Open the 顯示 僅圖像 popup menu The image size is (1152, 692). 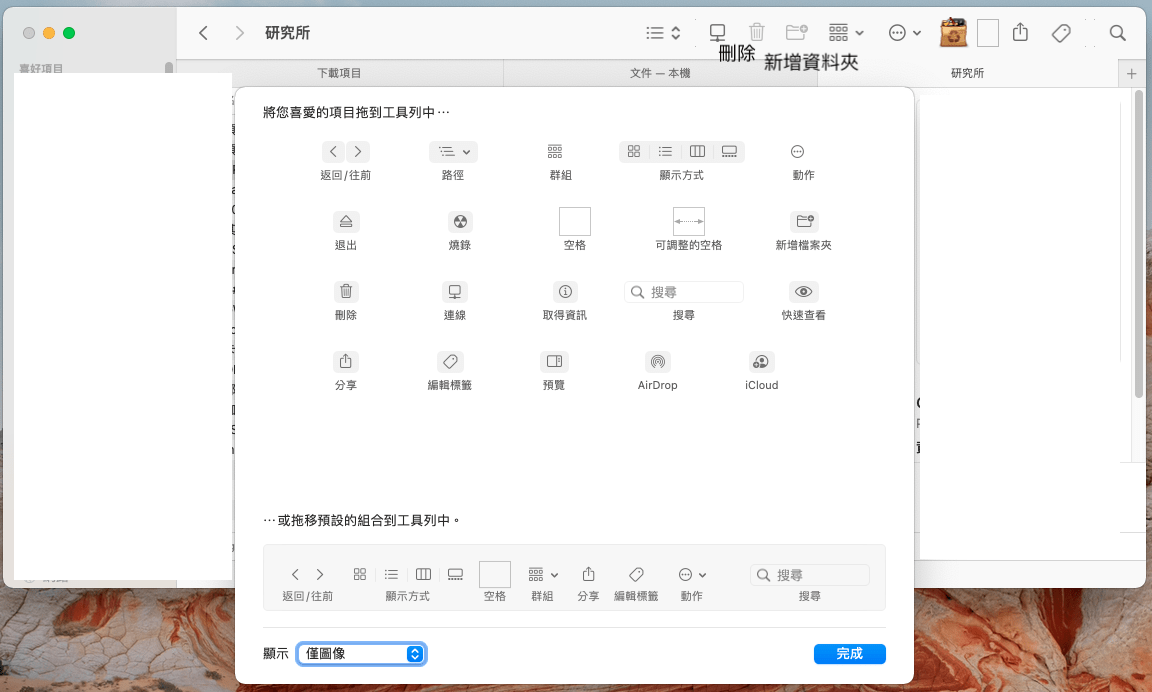(x=361, y=654)
